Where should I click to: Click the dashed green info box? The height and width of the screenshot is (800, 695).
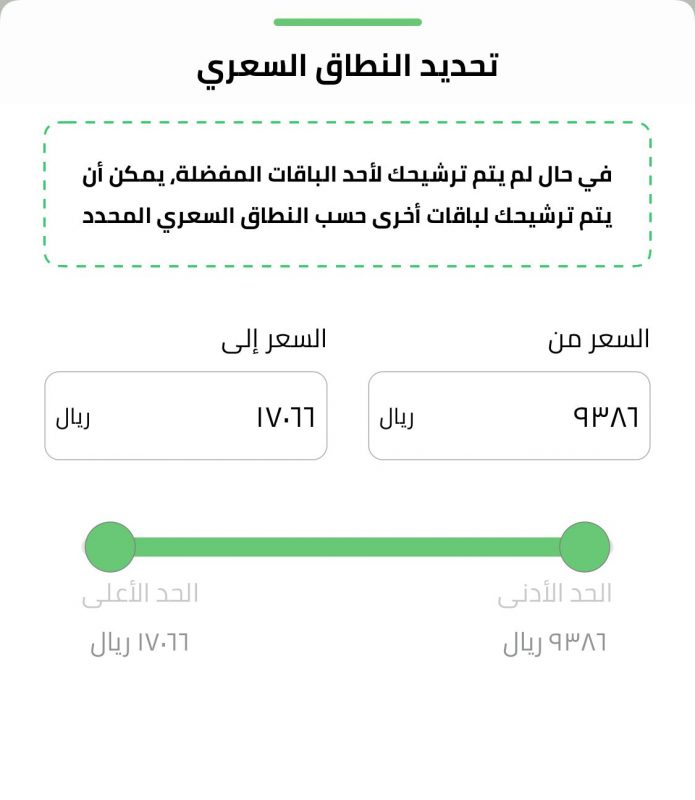348,194
